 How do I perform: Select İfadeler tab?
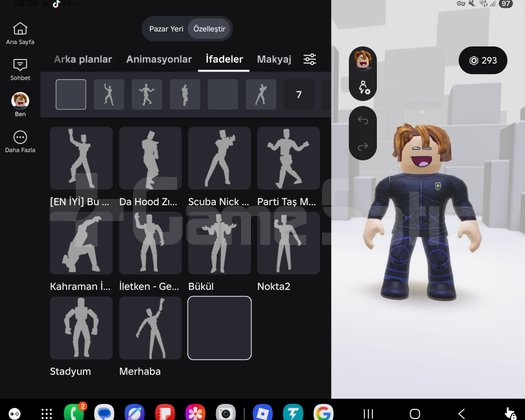tap(224, 59)
